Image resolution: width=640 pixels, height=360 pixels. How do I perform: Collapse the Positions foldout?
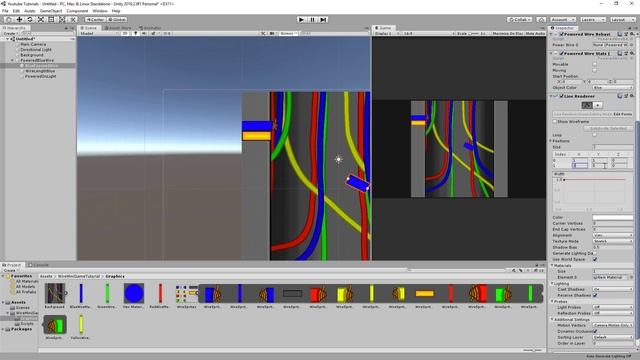(551, 141)
